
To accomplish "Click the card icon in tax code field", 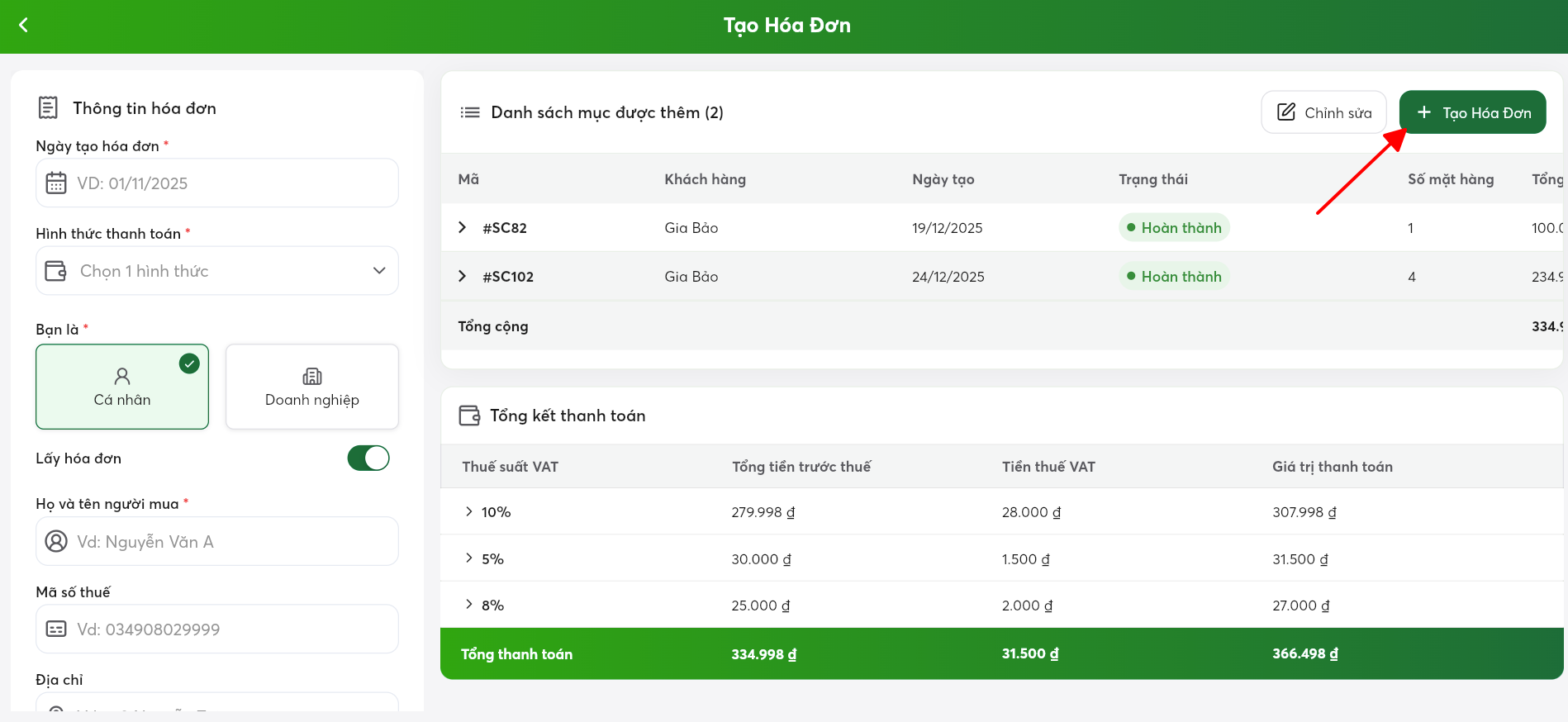I will 56,629.
